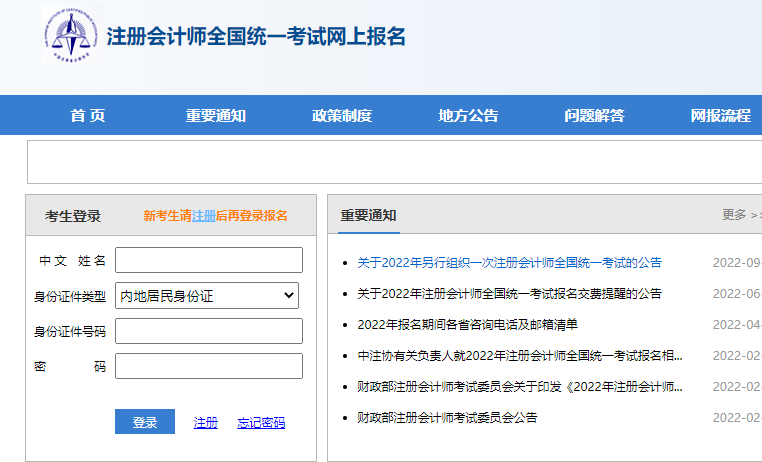762x462 pixels.
Task: Click the 注册 link beside the login button
Action: click(205, 423)
